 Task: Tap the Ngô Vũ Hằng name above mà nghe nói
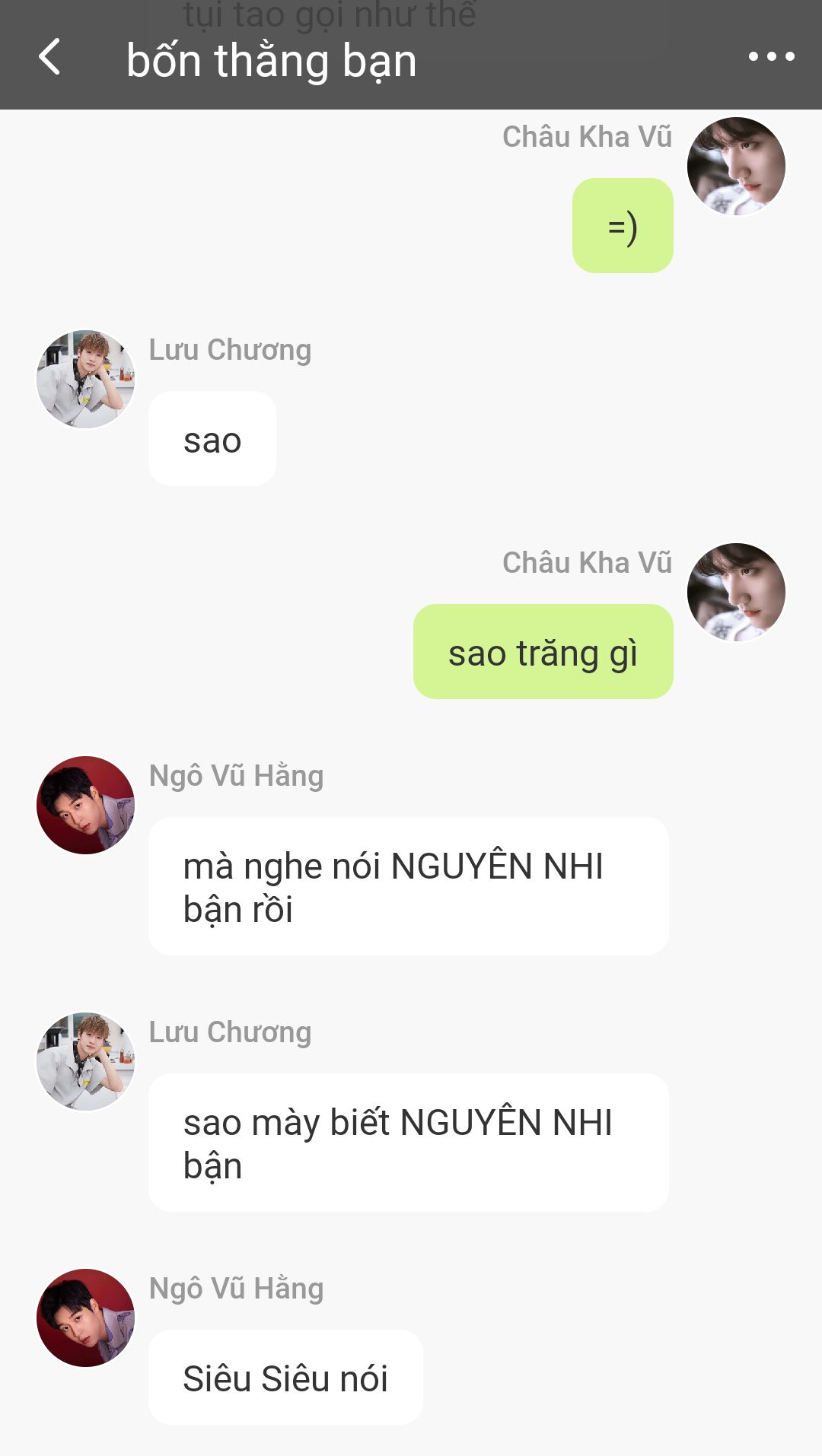(236, 776)
